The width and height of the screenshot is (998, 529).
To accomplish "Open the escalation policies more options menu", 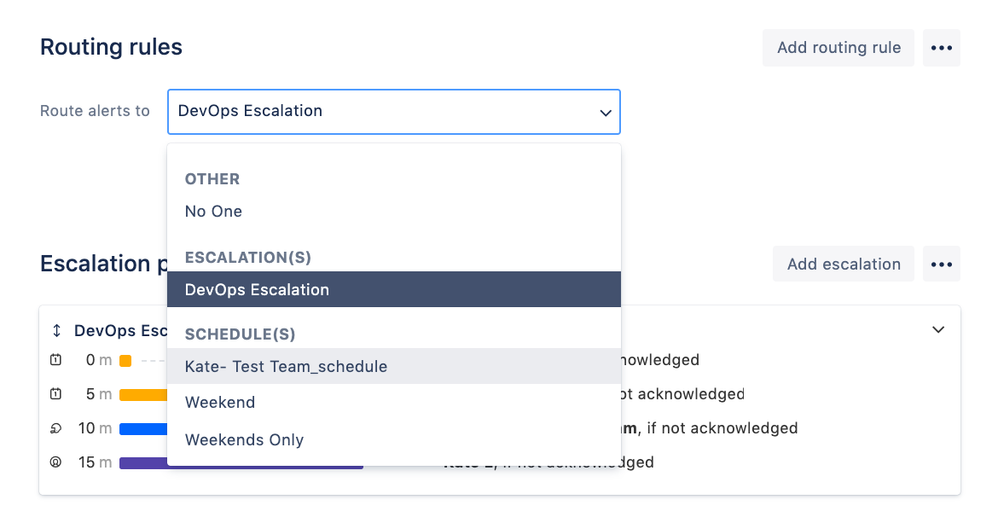I will point(941,264).
